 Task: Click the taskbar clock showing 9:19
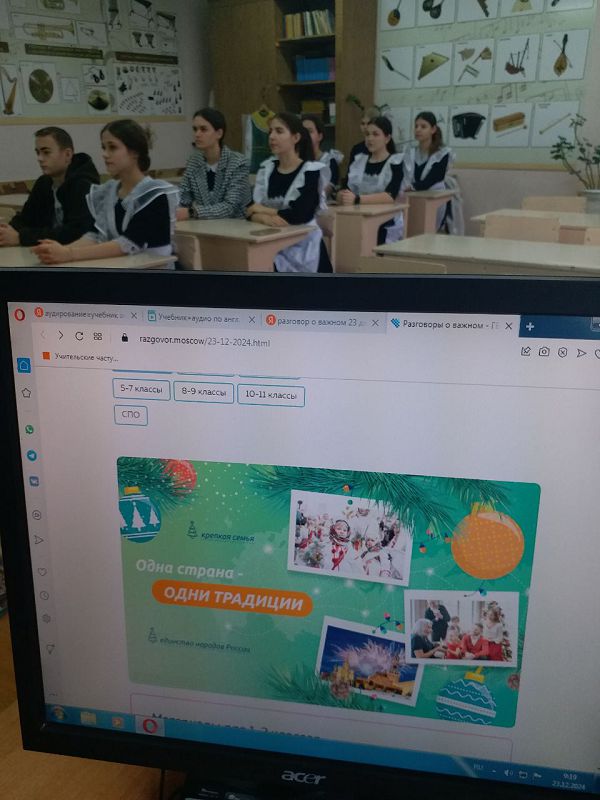570,781
